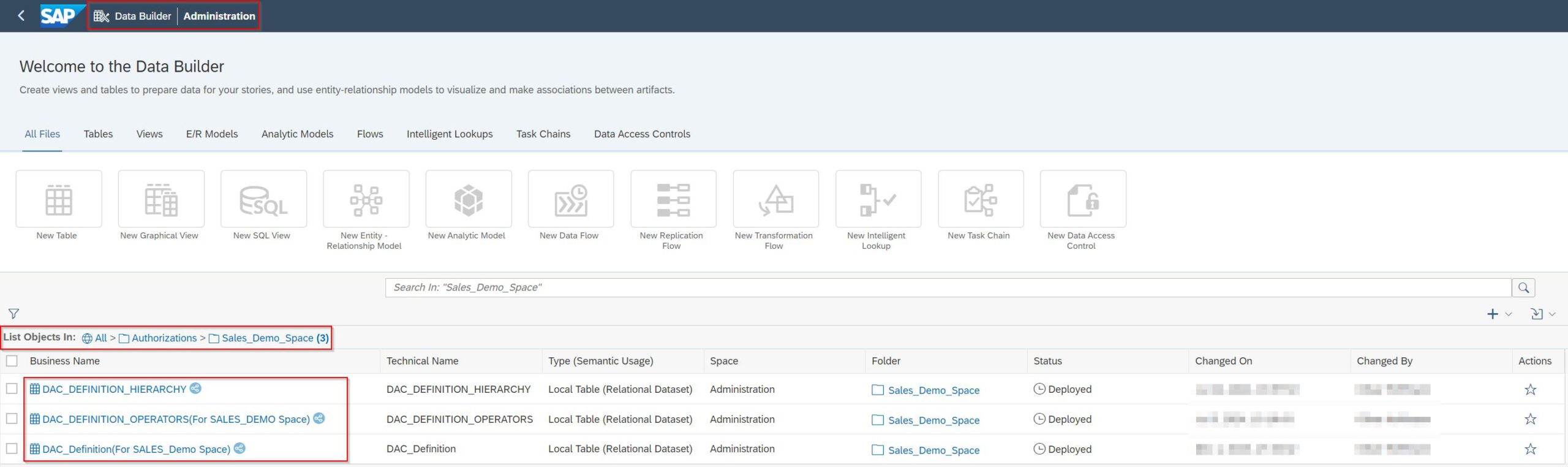Create a New SQL View
1568x467 pixels.
pos(263,199)
